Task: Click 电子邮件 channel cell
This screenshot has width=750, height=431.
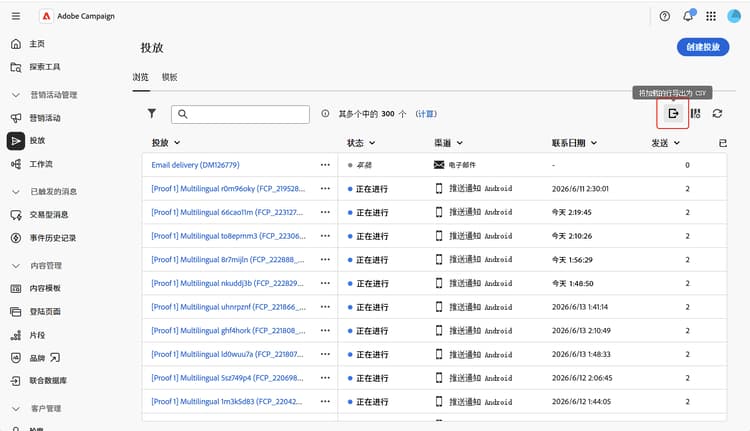Action: (x=454, y=165)
